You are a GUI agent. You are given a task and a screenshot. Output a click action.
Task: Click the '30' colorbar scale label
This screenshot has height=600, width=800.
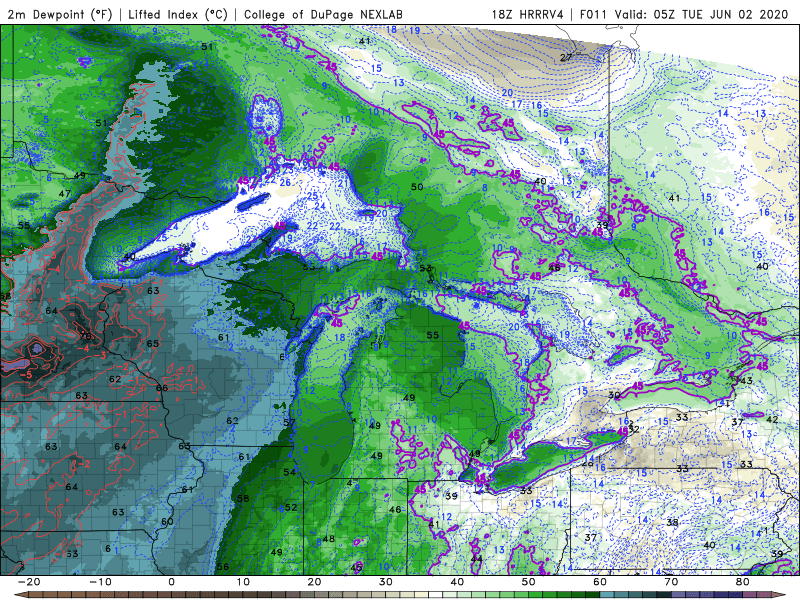click(x=386, y=582)
